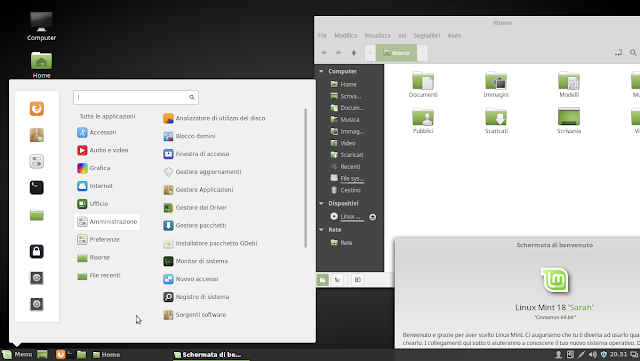Switch sidebar to tree view

click(x=337, y=280)
